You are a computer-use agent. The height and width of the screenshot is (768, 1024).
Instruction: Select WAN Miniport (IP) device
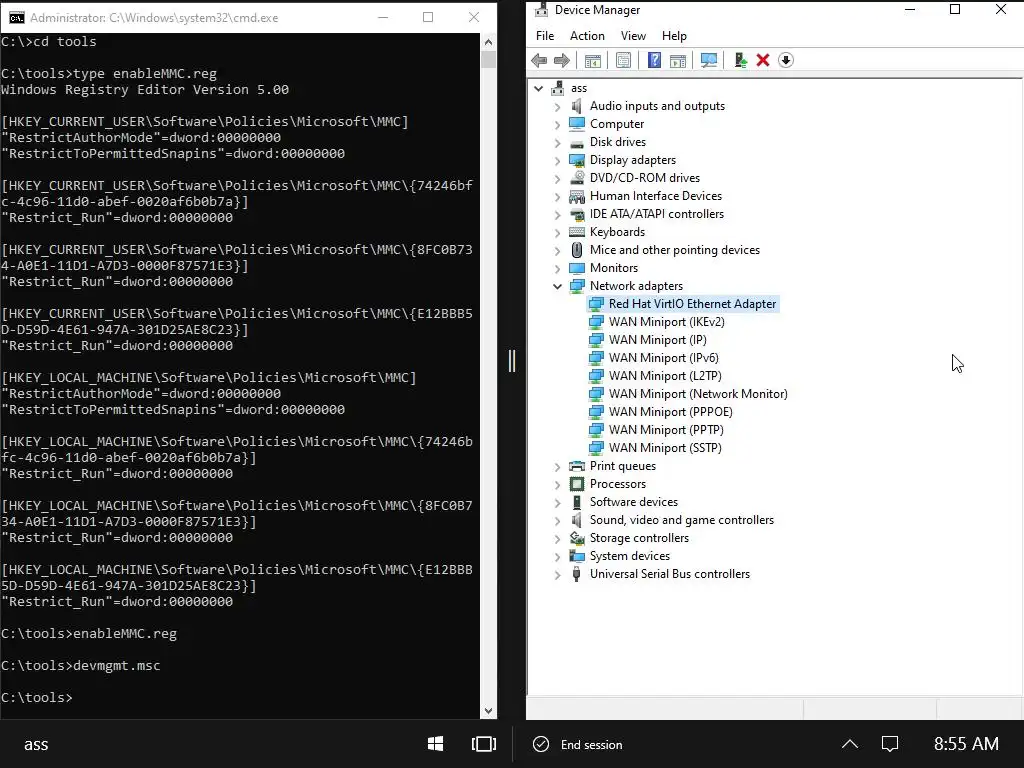coord(658,340)
